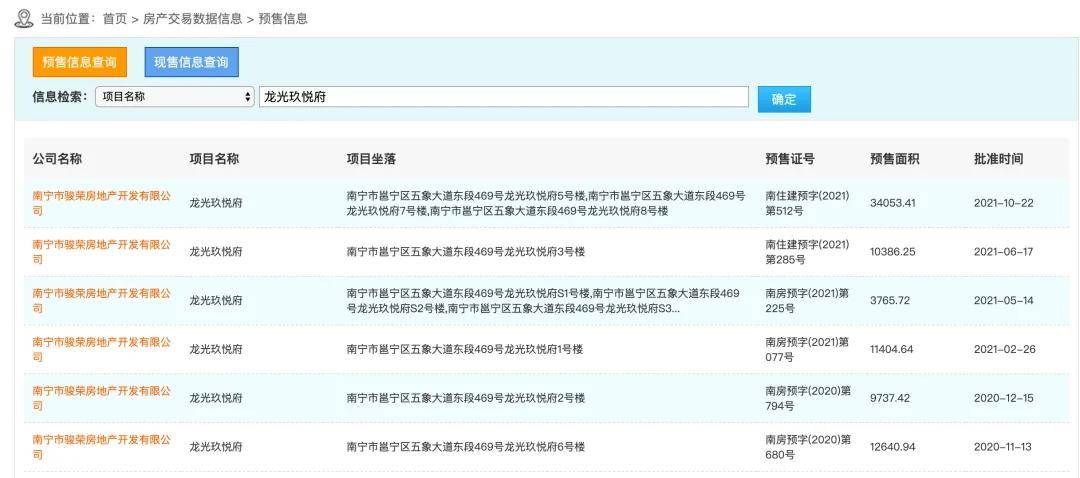Open the 项目名称 search type dropdown
The height and width of the screenshot is (478, 1080).
(x=175, y=97)
